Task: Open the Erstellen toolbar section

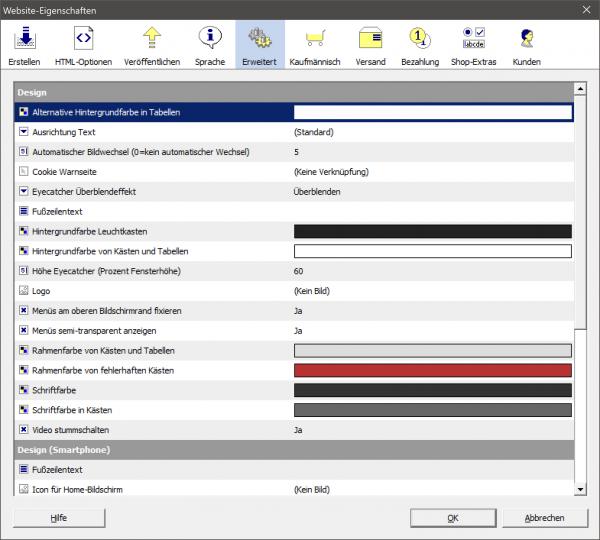Action: pos(24,46)
